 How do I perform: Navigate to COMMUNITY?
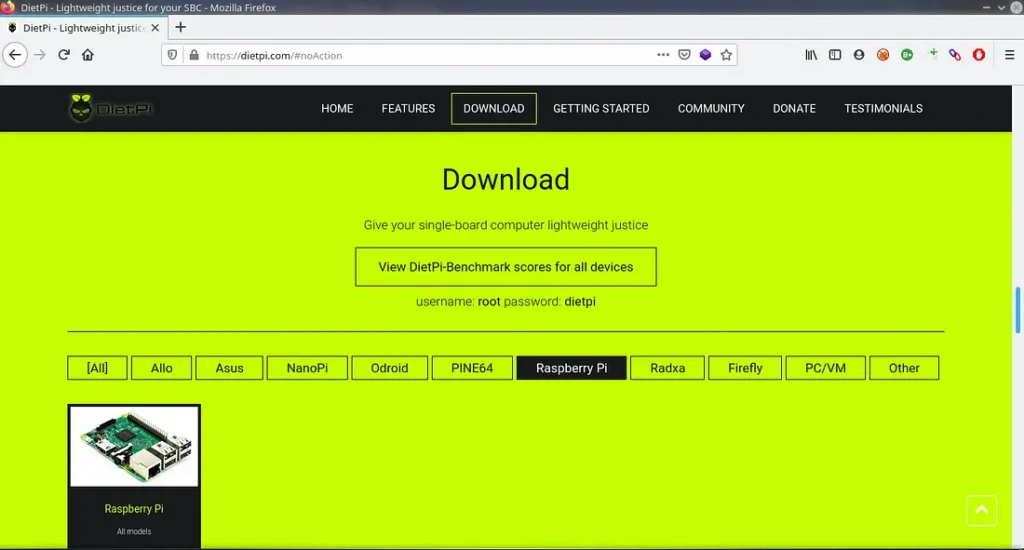711,108
